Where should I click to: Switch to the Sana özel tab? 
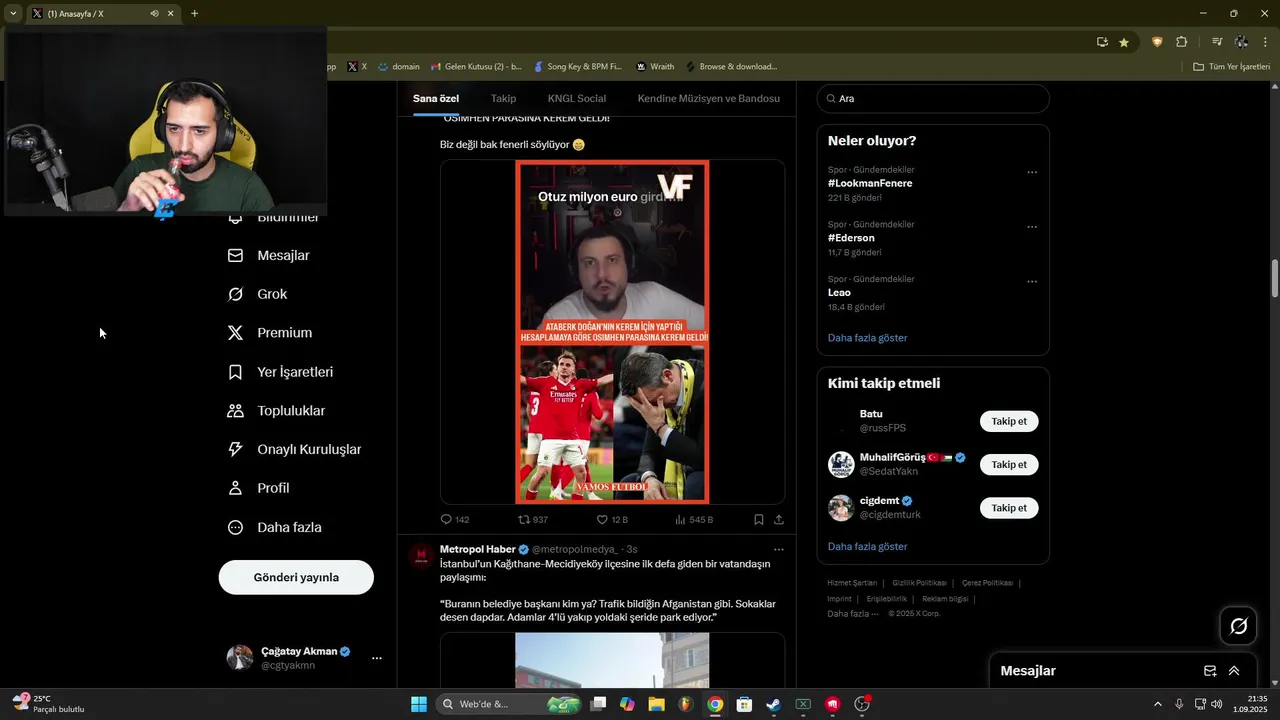[x=436, y=99]
